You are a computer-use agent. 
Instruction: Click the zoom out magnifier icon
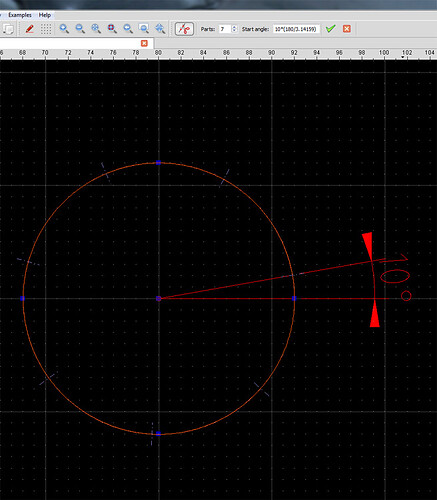(80, 29)
